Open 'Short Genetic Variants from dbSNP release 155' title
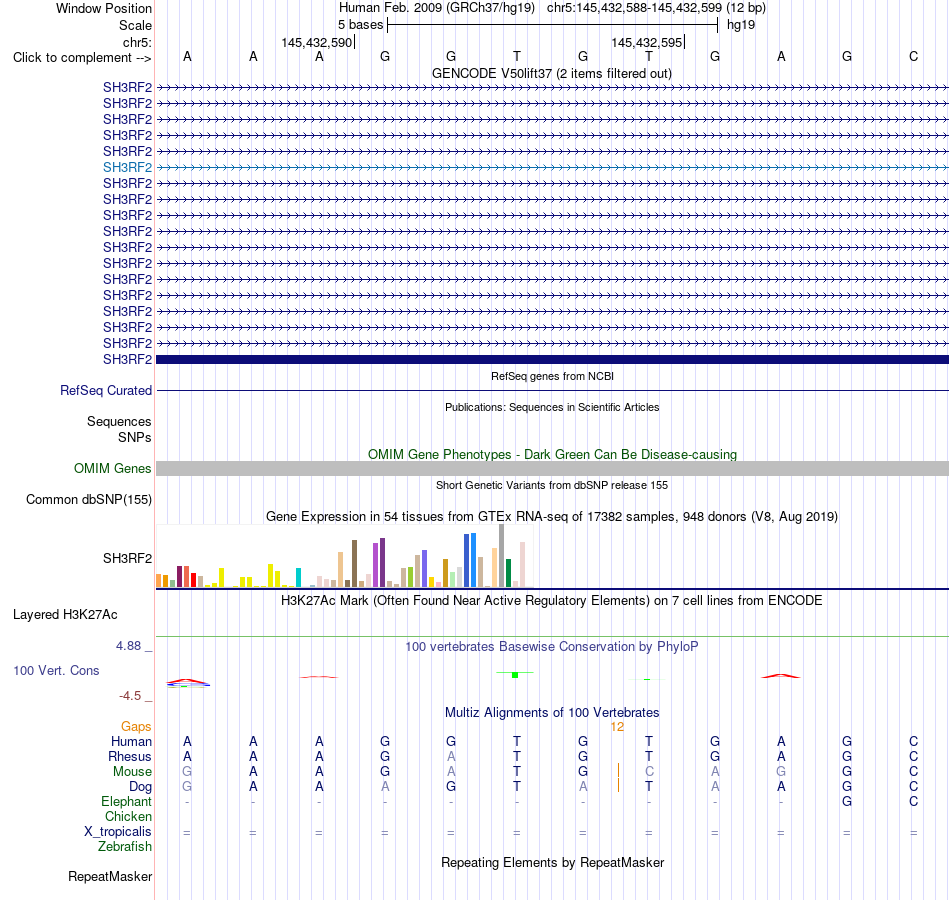The image size is (950, 900). (x=552, y=485)
